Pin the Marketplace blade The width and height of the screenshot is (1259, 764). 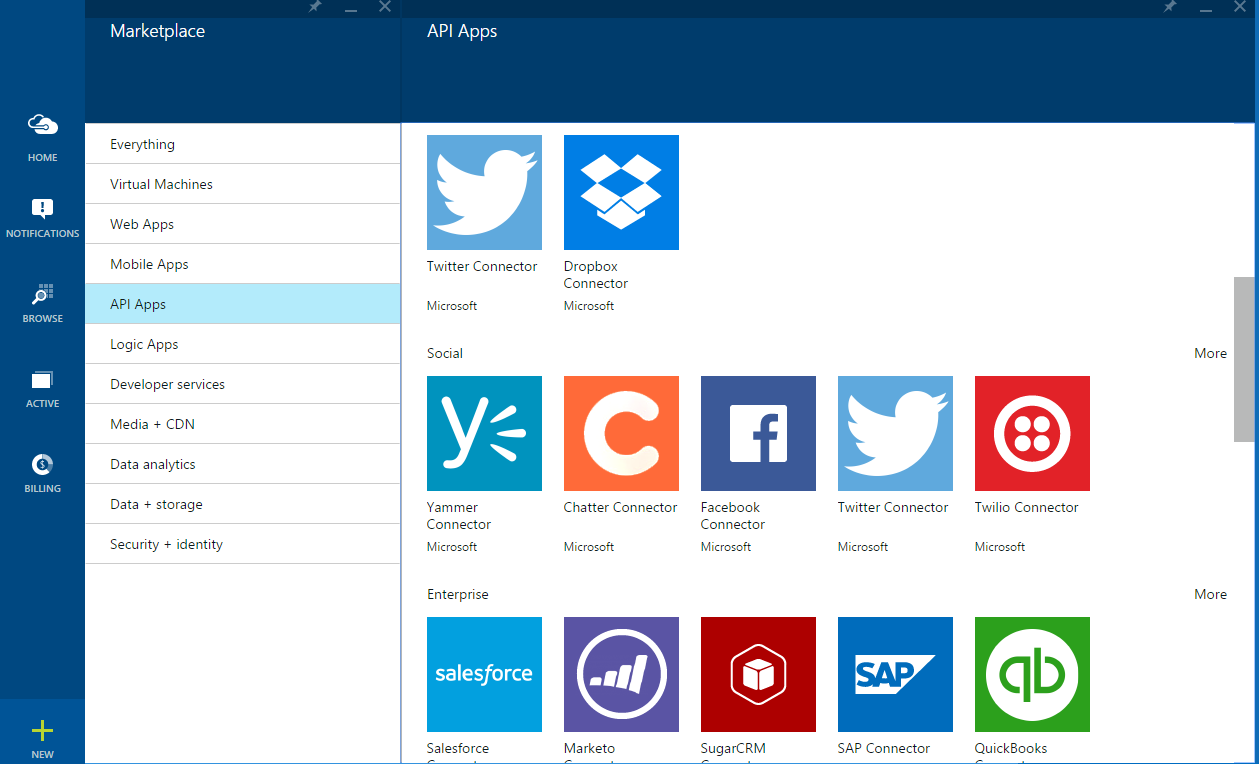314,7
